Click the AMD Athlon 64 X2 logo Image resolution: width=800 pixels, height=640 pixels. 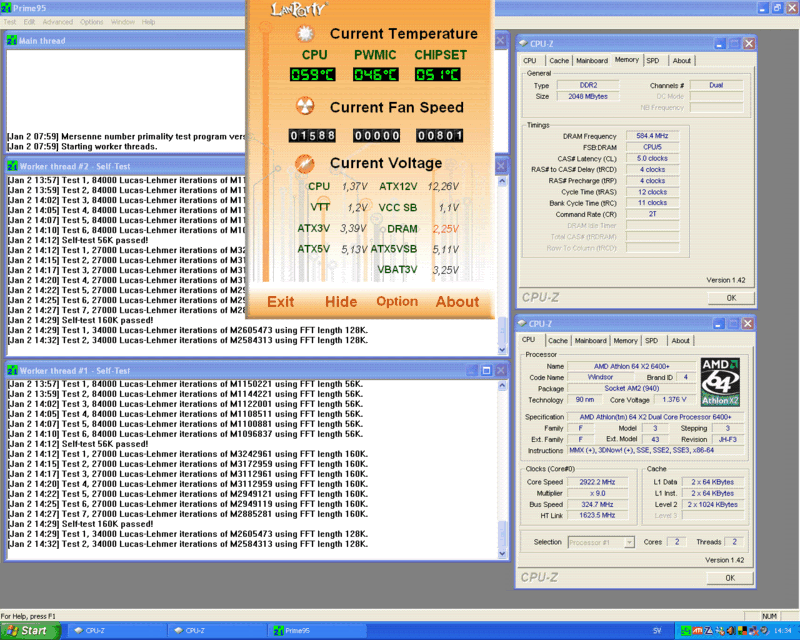click(720, 382)
